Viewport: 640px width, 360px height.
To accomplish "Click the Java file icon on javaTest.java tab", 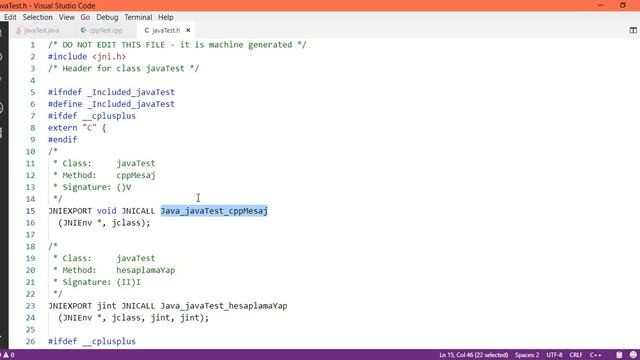I will click(x=18, y=31).
